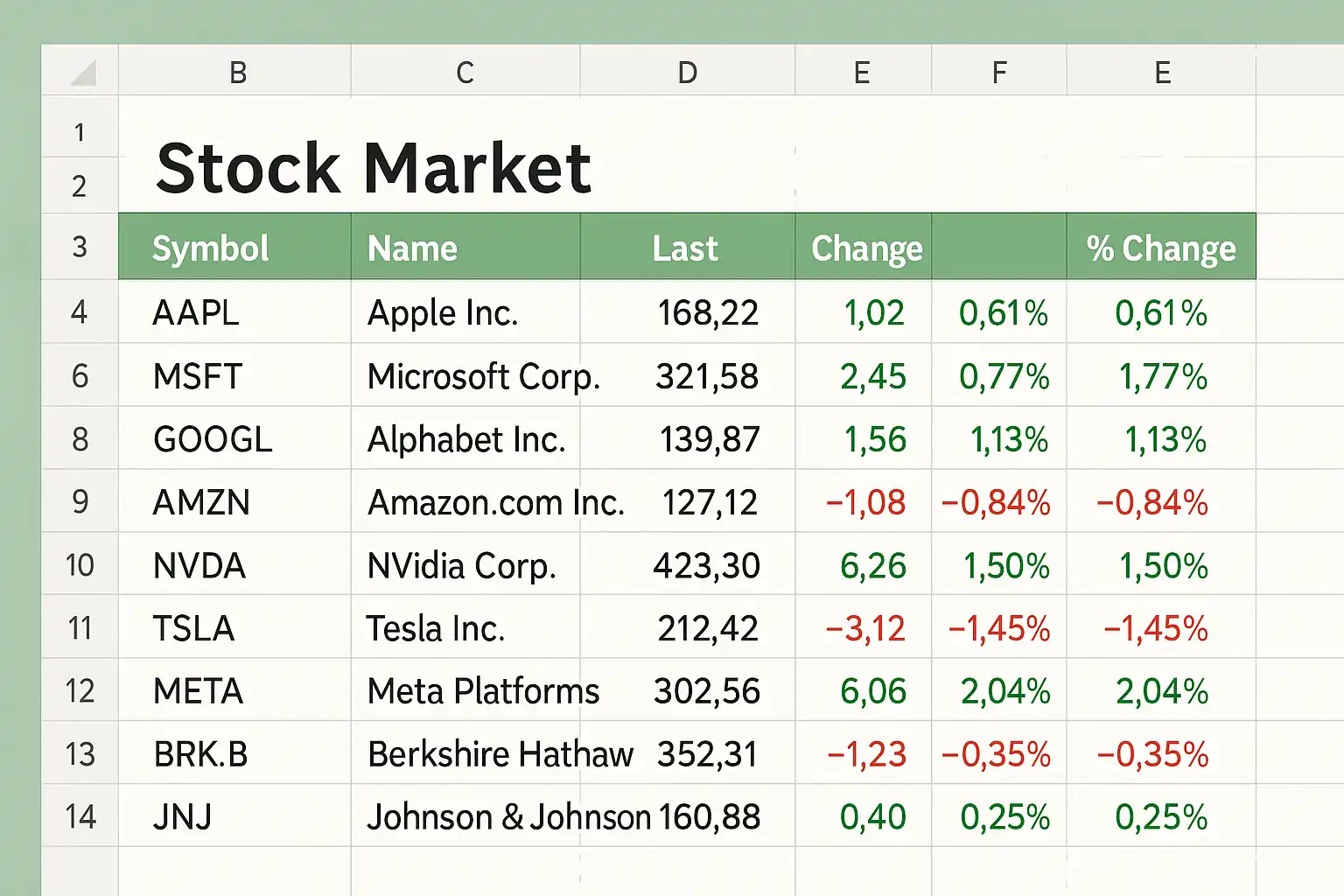Click the Stock Market title cell

coord(374,168)
